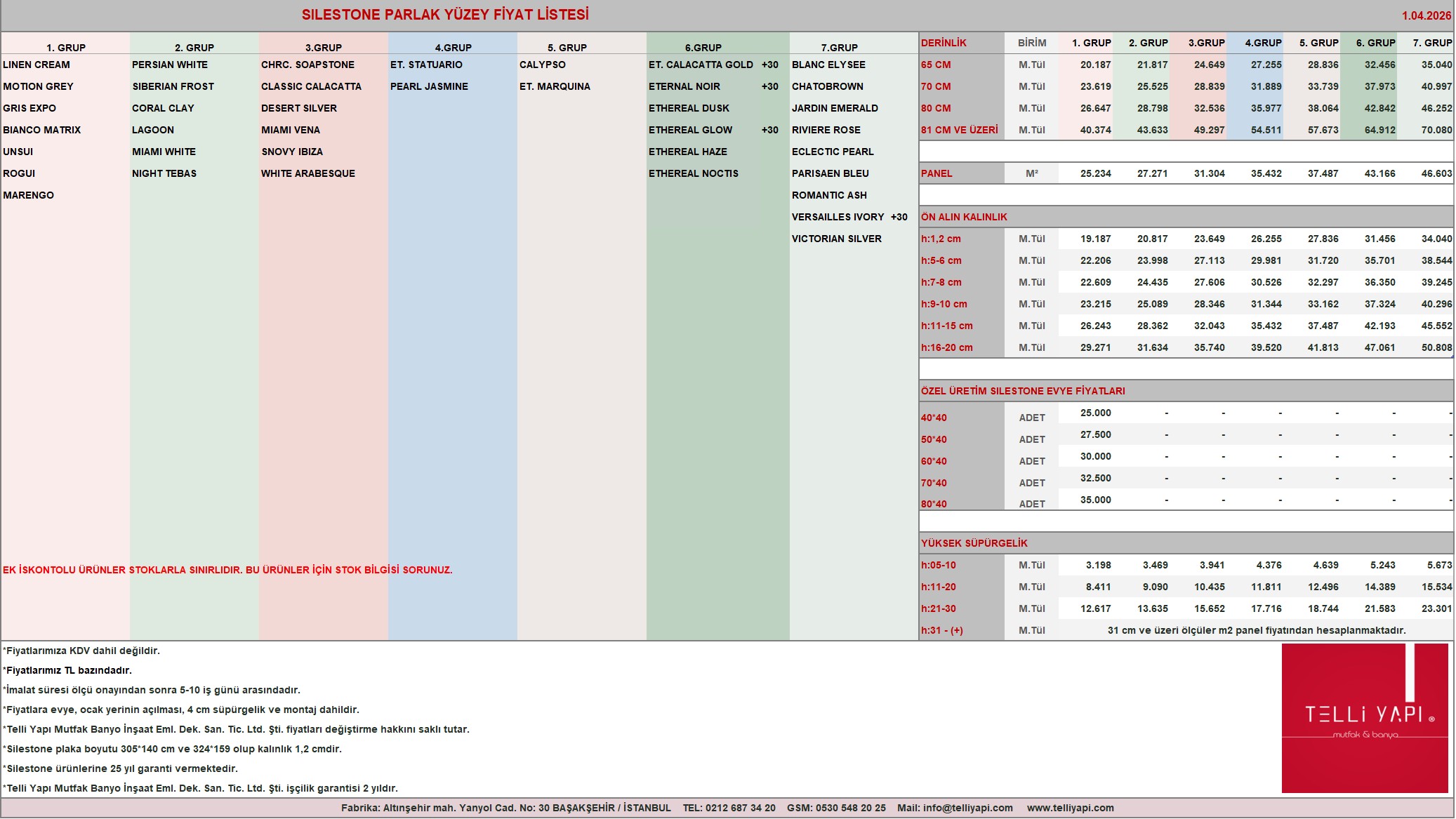Click on LAGOON in group 2
The height and width of the screenshot is (819, 1456).
coord(153,130)
